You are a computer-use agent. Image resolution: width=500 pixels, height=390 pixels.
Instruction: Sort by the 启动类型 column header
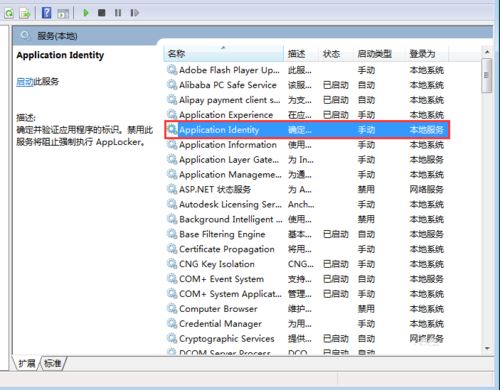pos(378,54)
